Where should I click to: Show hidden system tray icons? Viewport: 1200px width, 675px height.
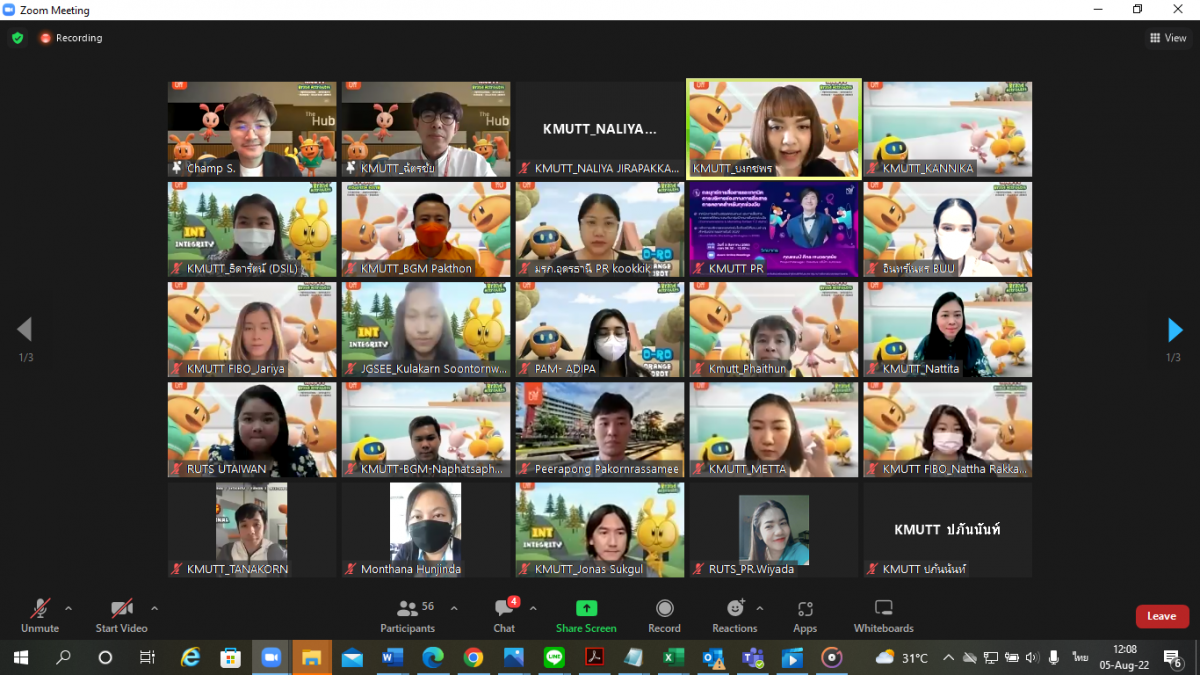pyautogui.click(x=948, y=657)
